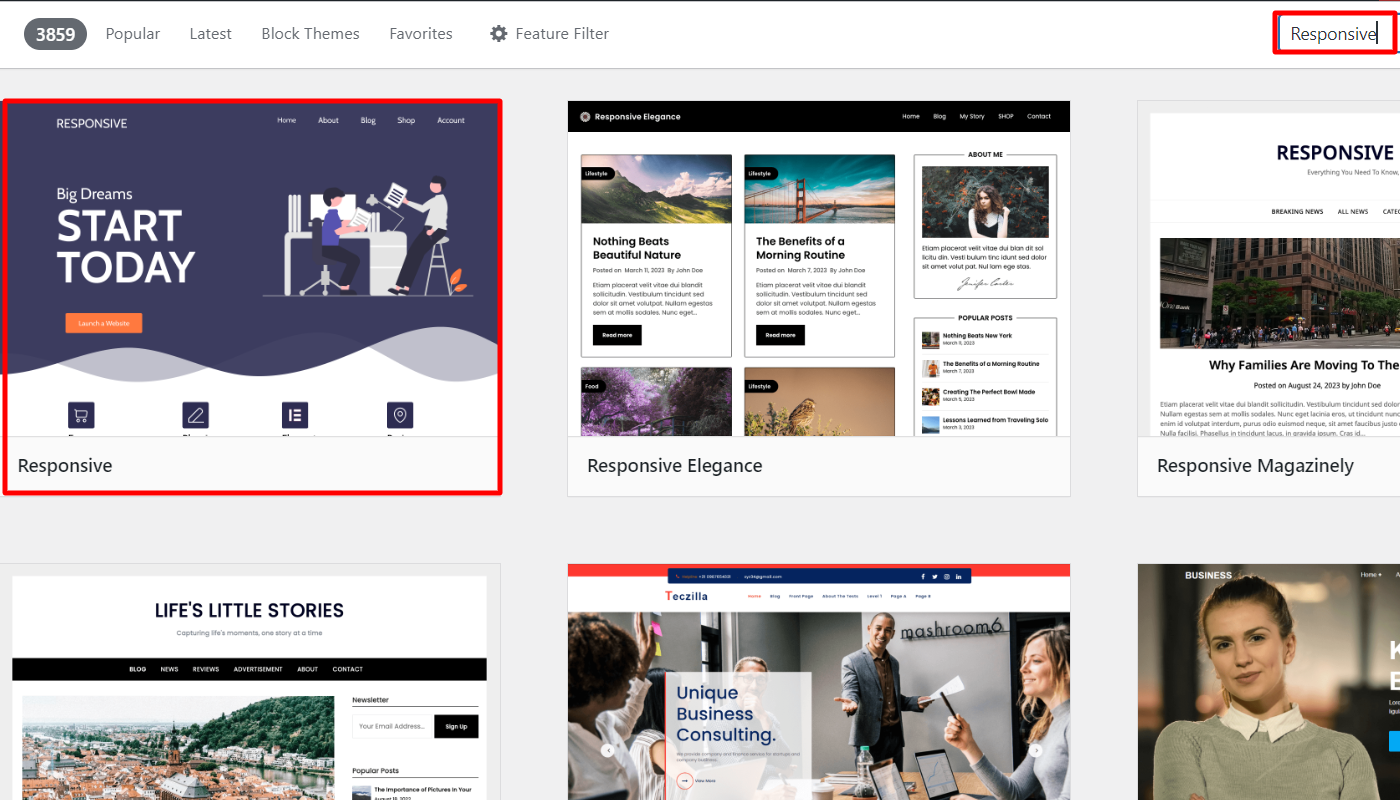Click the Responsive theme name
The height and width of the screenshot is (800, 1400).
[x=65, y=465]
